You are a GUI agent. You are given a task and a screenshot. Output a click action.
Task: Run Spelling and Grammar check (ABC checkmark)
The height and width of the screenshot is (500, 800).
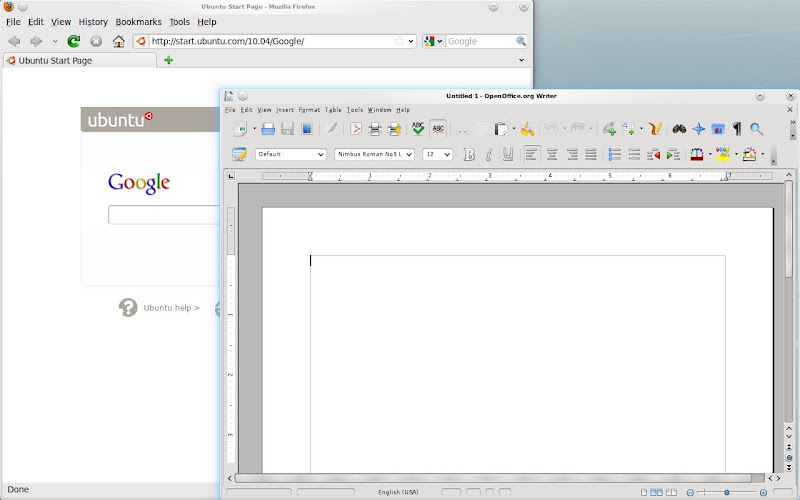418,129
